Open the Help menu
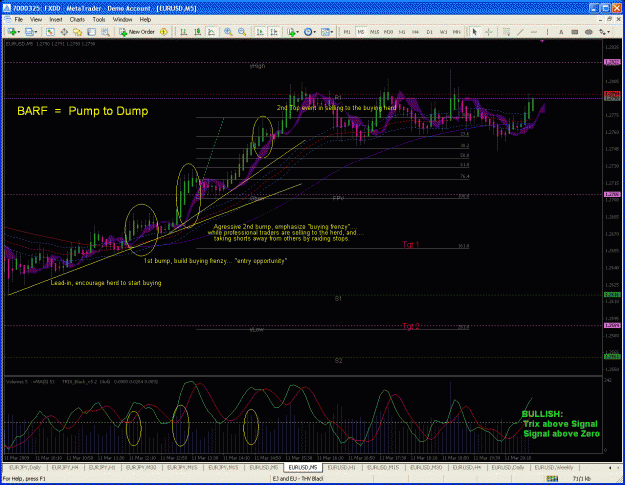The image size is (625, 485). click(145, 19)
